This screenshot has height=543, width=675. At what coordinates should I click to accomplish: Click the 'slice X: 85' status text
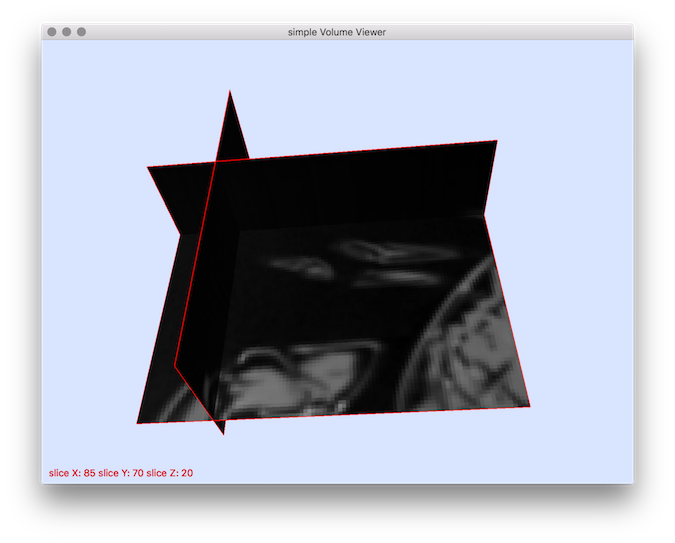click(x=72, y=473)
